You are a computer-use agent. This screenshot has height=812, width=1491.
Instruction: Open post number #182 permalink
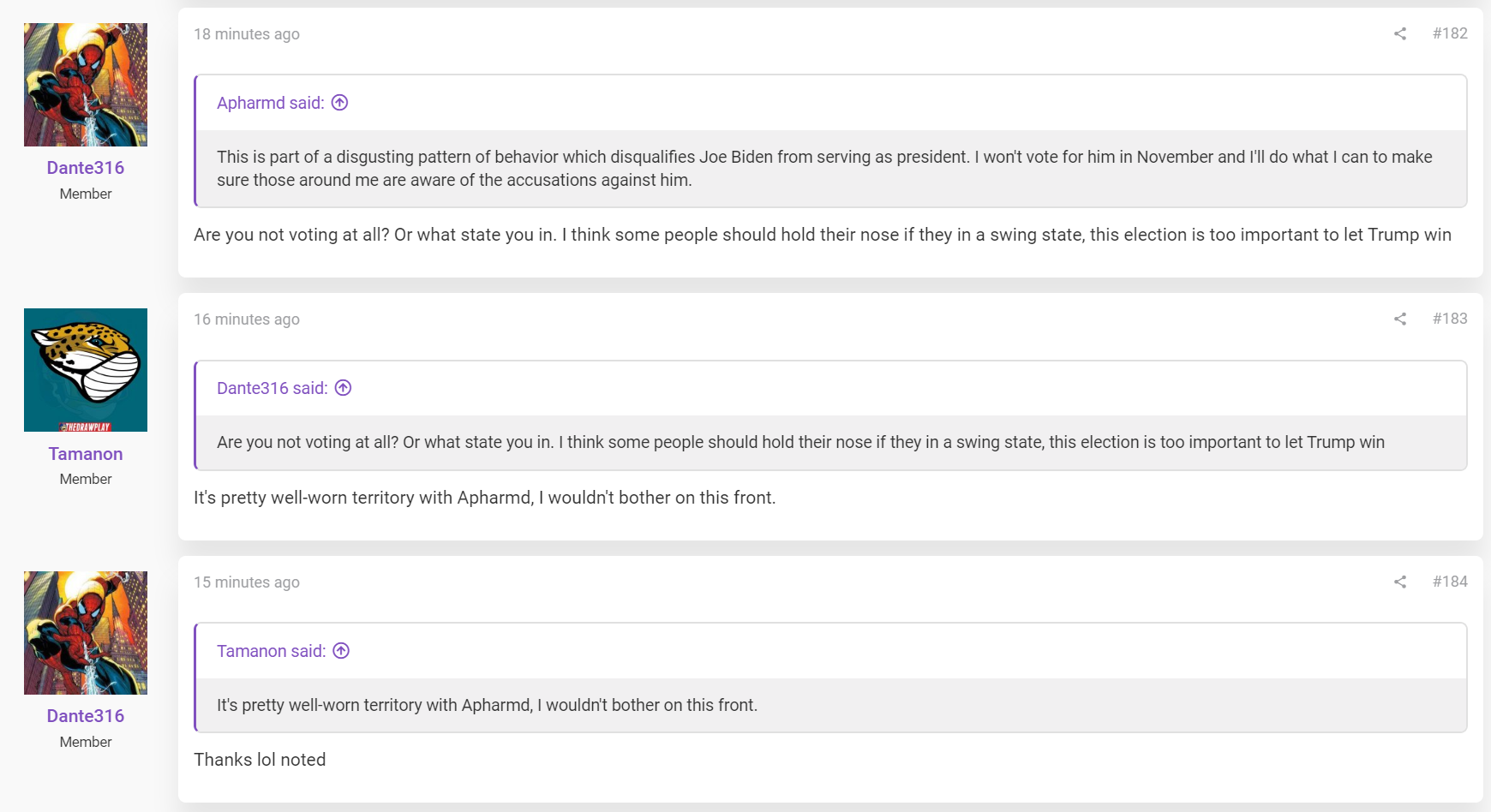(1450, 33)
